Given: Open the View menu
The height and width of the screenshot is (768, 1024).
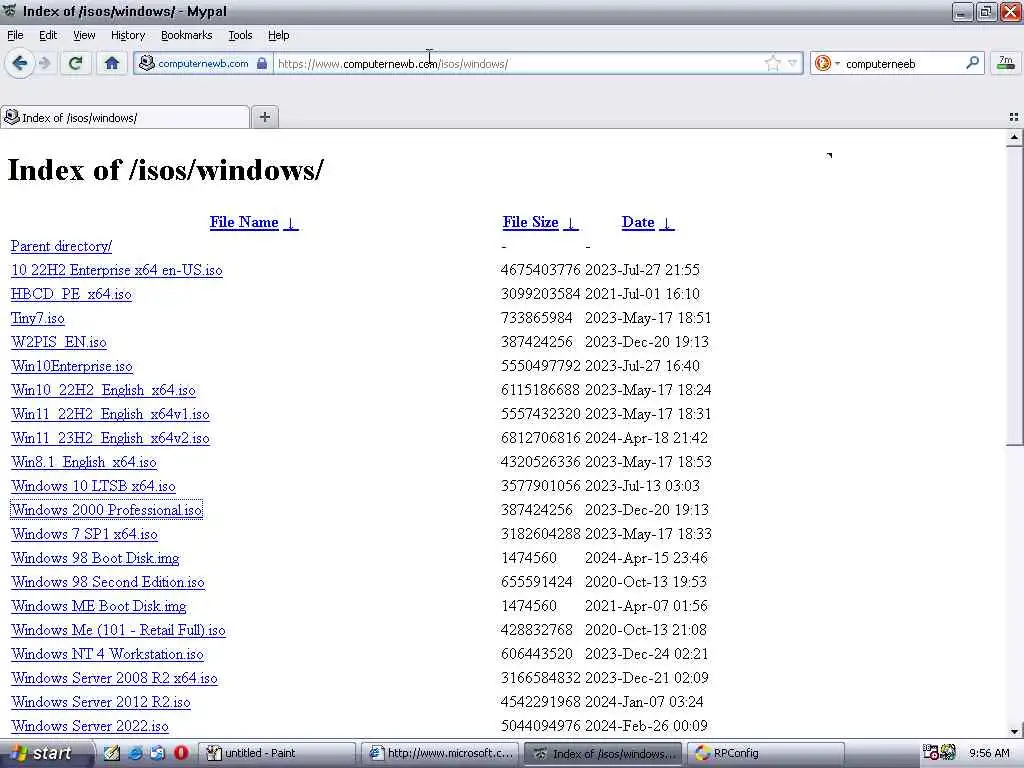Looking at the screenshot, I should click(84, 35).
